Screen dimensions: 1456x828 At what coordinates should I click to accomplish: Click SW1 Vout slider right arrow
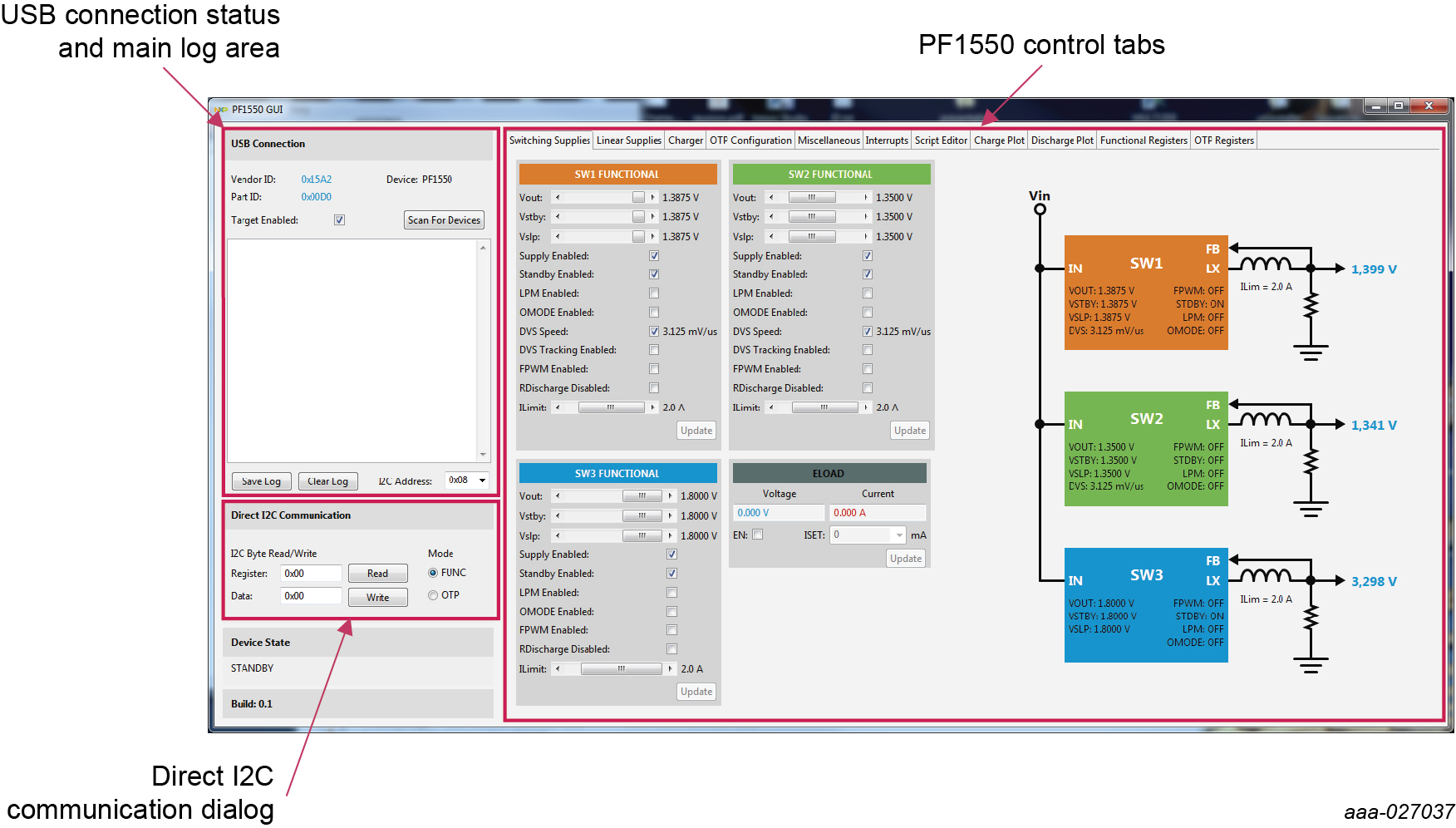click(653, 198)
